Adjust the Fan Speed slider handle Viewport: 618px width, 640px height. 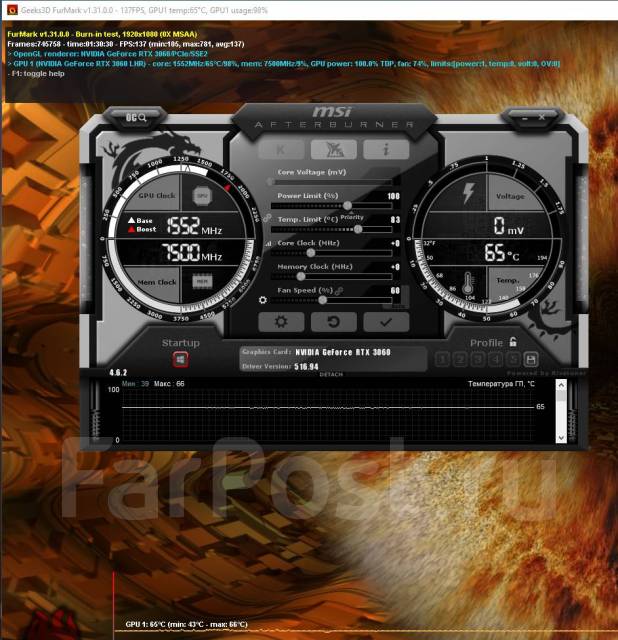click(x=322, y=300)
